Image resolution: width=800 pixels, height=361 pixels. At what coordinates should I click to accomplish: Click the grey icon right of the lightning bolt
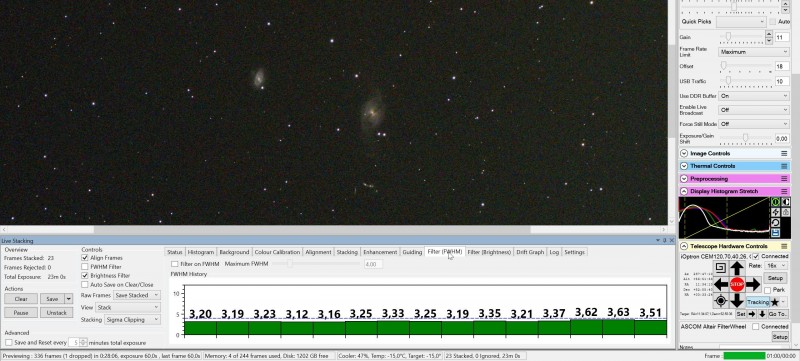pos(786,212)
